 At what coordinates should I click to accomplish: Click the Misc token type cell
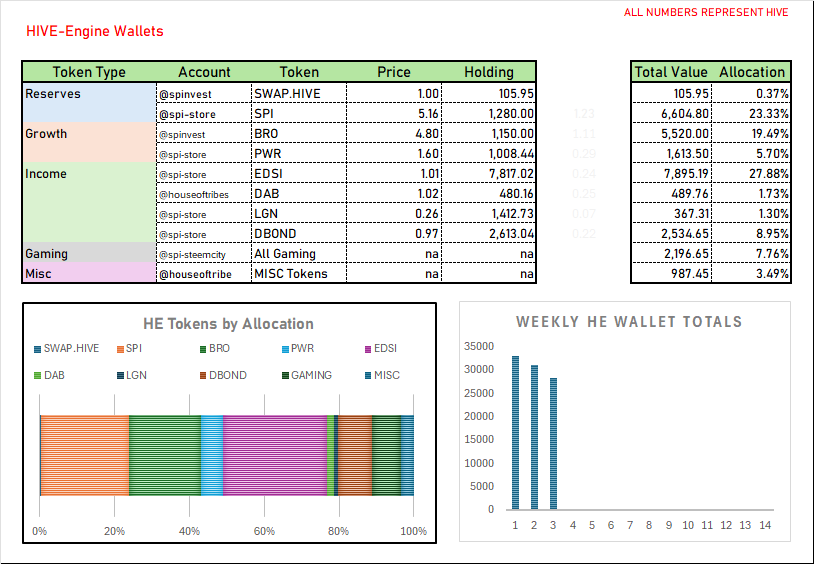coord(89,273)
